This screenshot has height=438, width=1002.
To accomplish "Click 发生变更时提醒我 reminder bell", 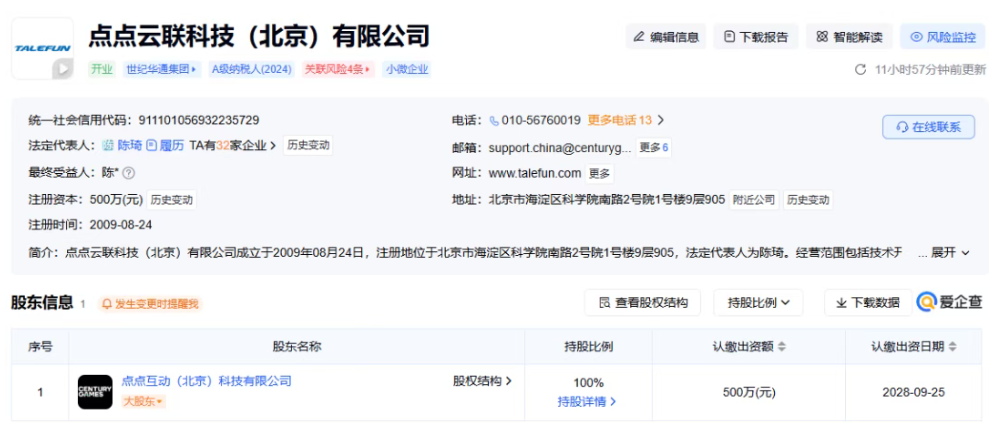I will point(151,303).
